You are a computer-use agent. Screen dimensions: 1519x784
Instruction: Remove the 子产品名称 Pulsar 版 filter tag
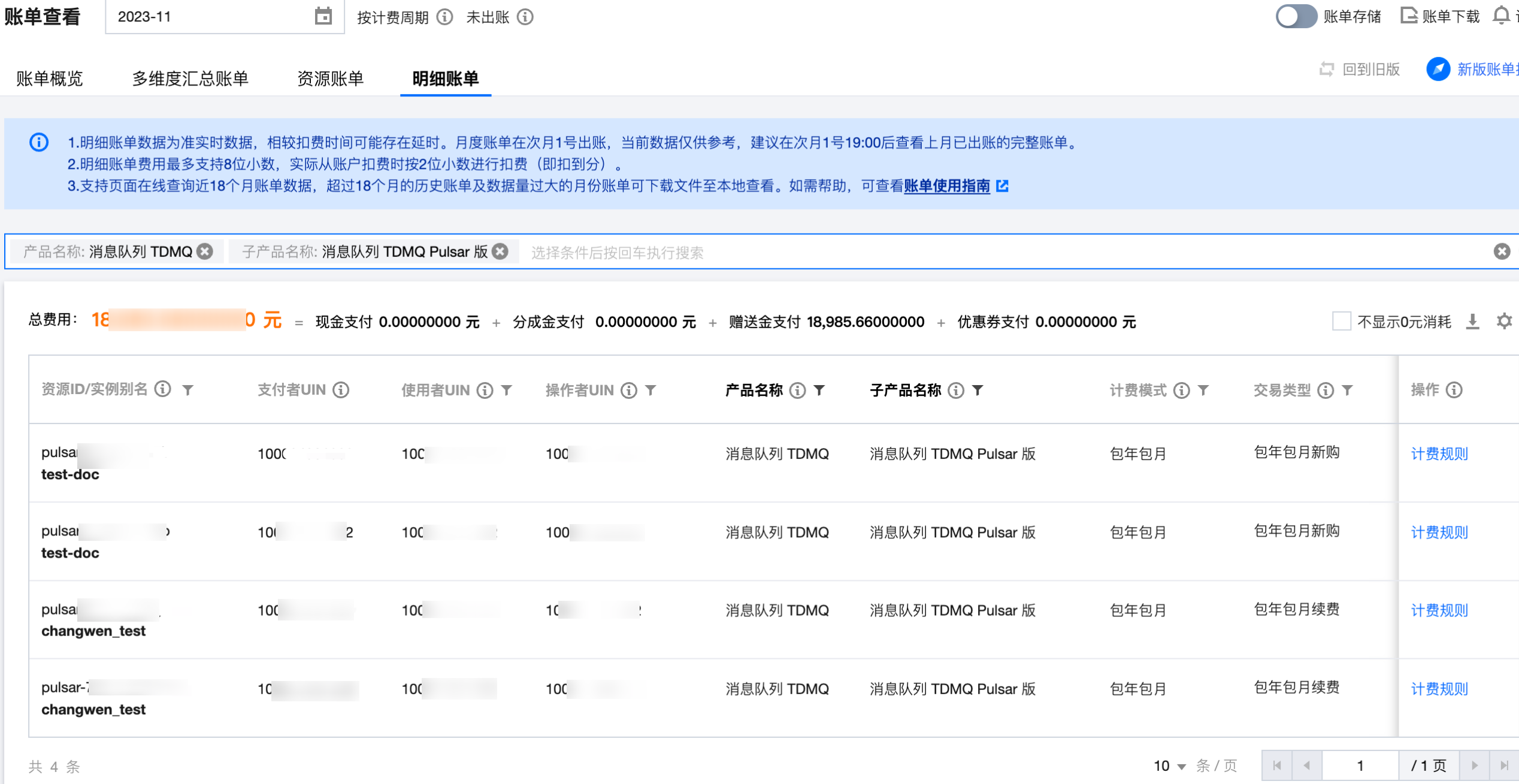(500, 252)
